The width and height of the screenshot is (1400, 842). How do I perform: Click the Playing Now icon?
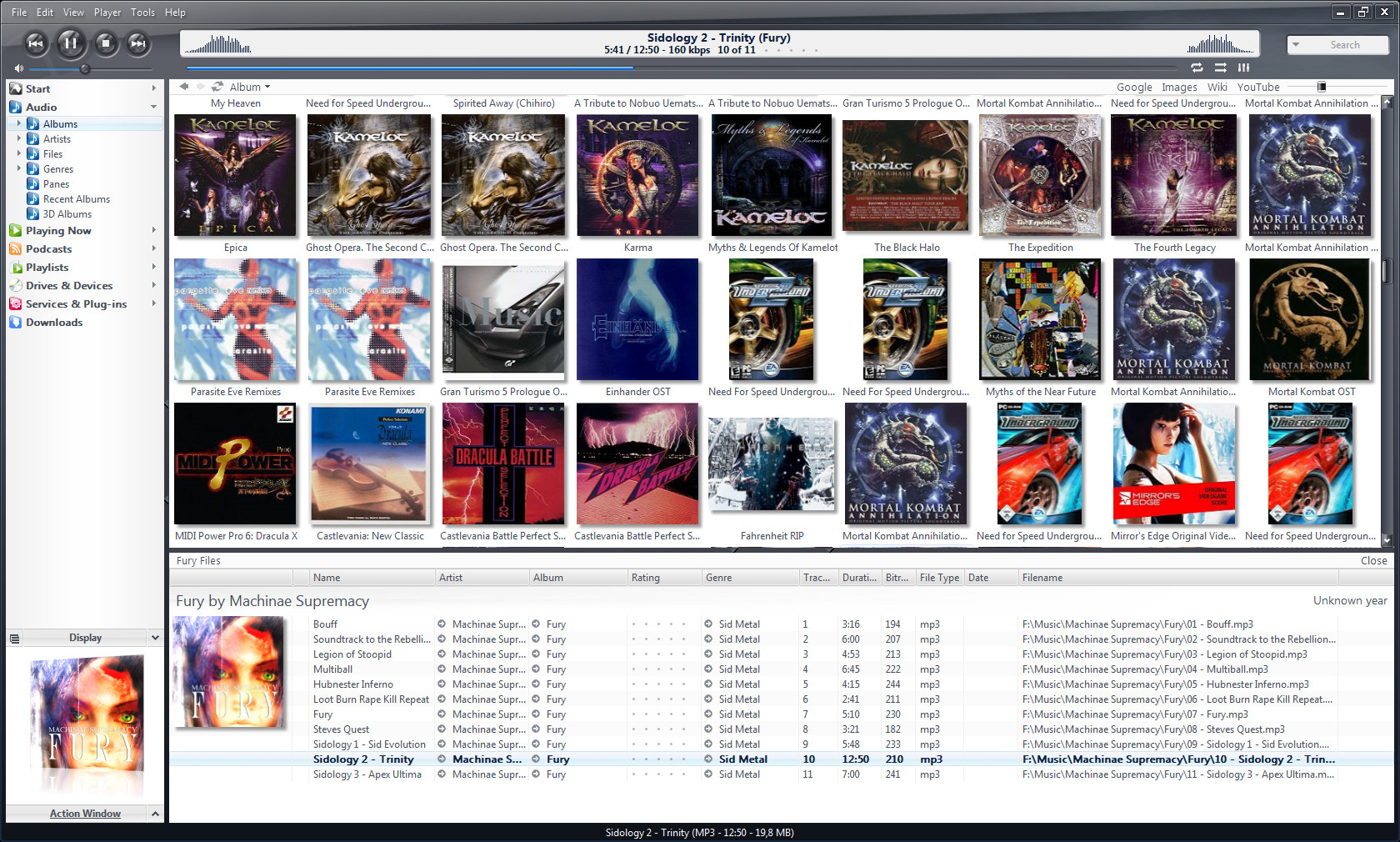(x=15, y=230)
